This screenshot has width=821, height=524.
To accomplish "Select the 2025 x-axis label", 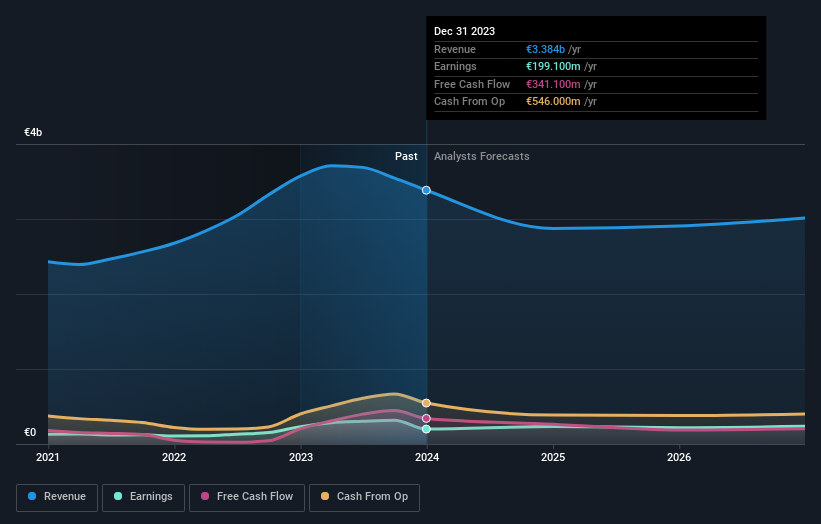I will [x=553, y=457].
